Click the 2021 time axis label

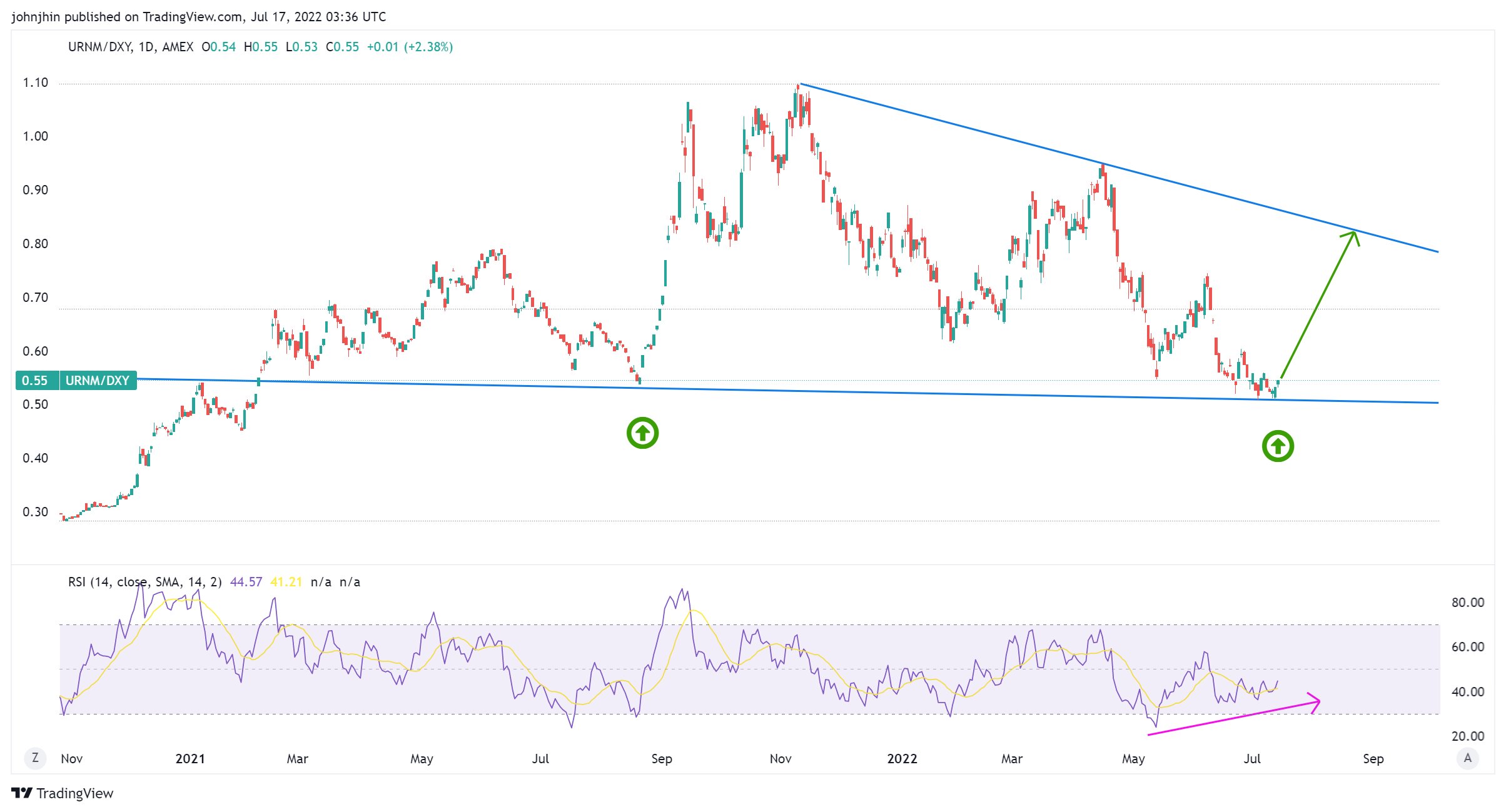[190, 759]
